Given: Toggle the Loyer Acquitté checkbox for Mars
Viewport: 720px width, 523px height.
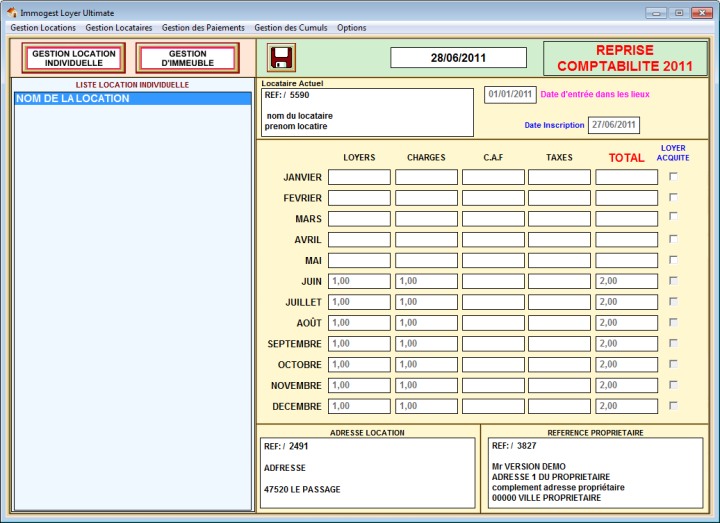Looking at the screenshot, I should click(673, 218).
